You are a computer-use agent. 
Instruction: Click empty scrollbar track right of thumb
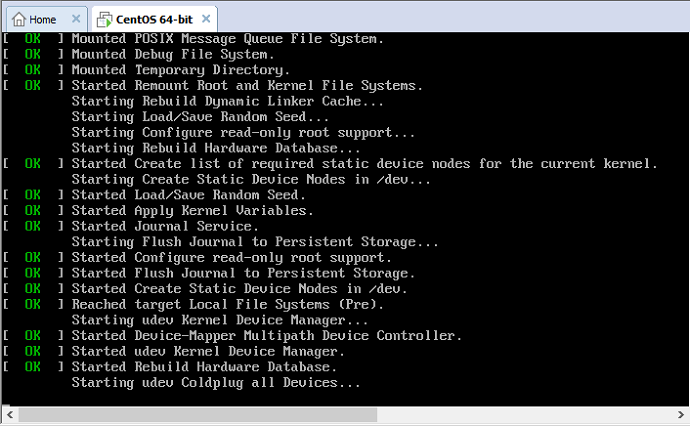525,415
